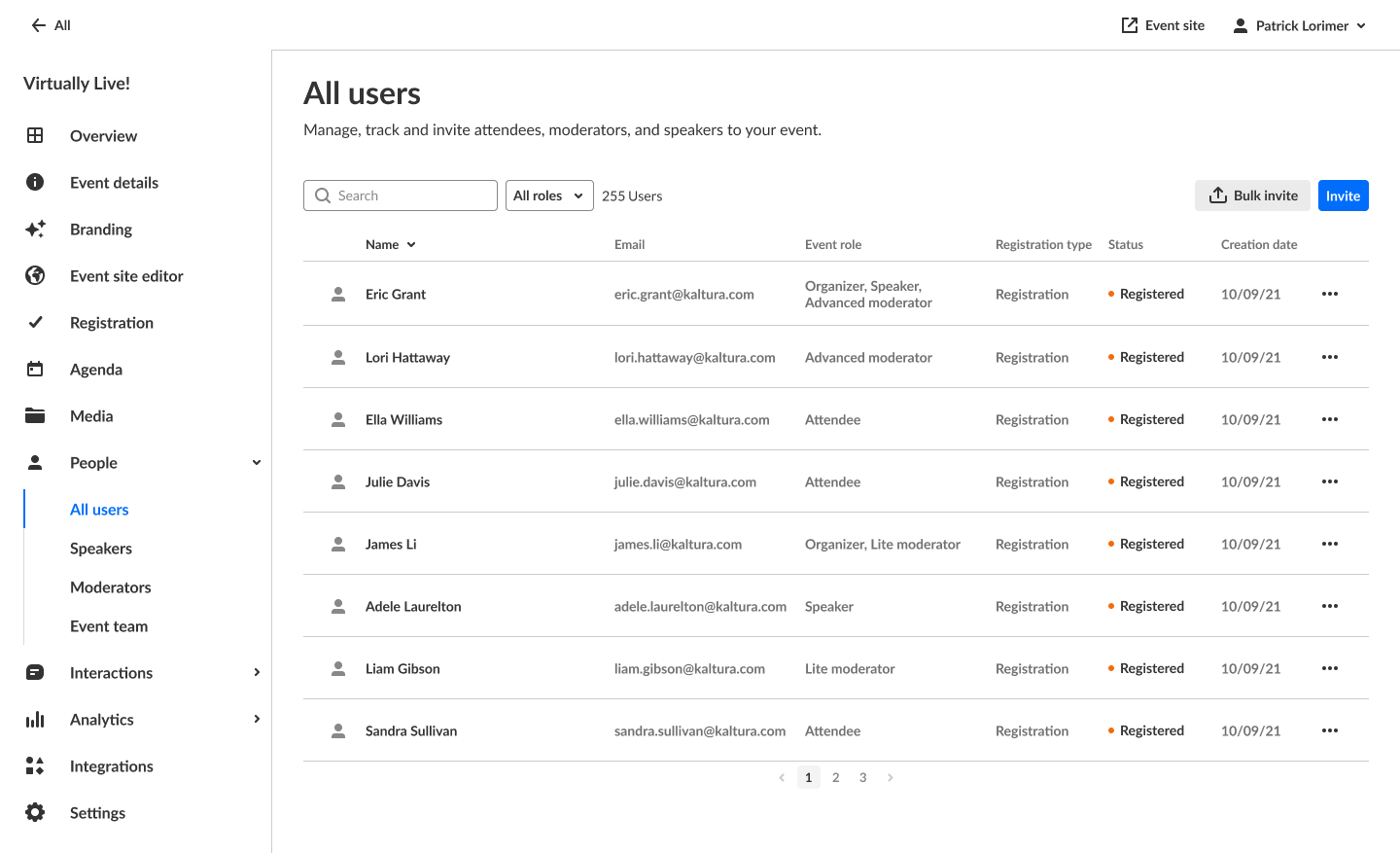Open the Patrick Lorimer account menu
Screen dimensions: 1400x853
point(1300,26)
